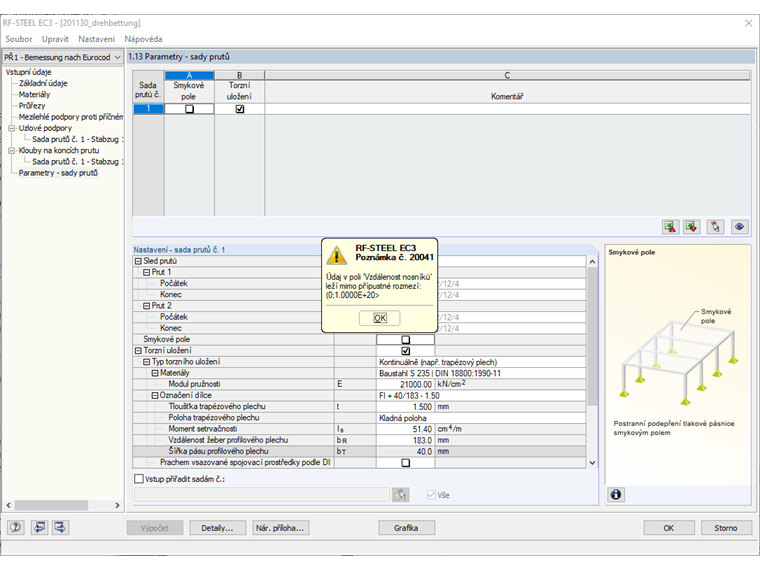Collapse Označení dílce group
Viewport: 760px width, 570px height.
coord(155,396)
